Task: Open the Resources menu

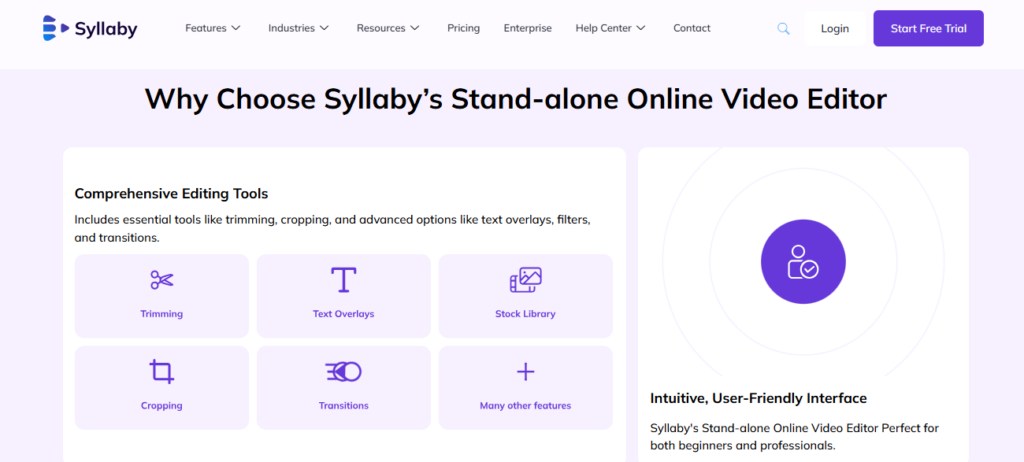Action: (x=388, y=28)
